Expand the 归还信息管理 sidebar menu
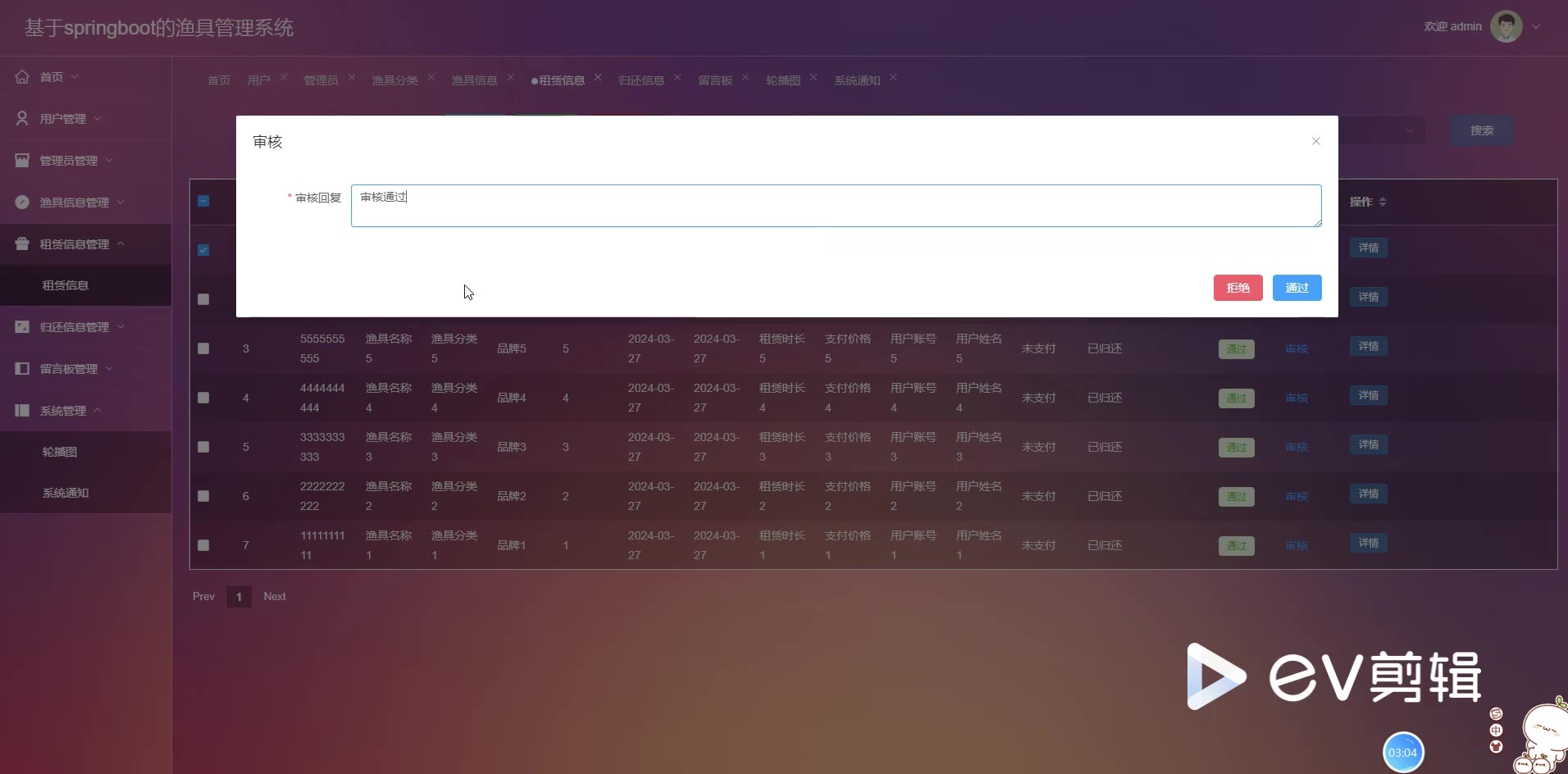The width and height of the screenshot is (1568, 774). [x=121, y=326]
